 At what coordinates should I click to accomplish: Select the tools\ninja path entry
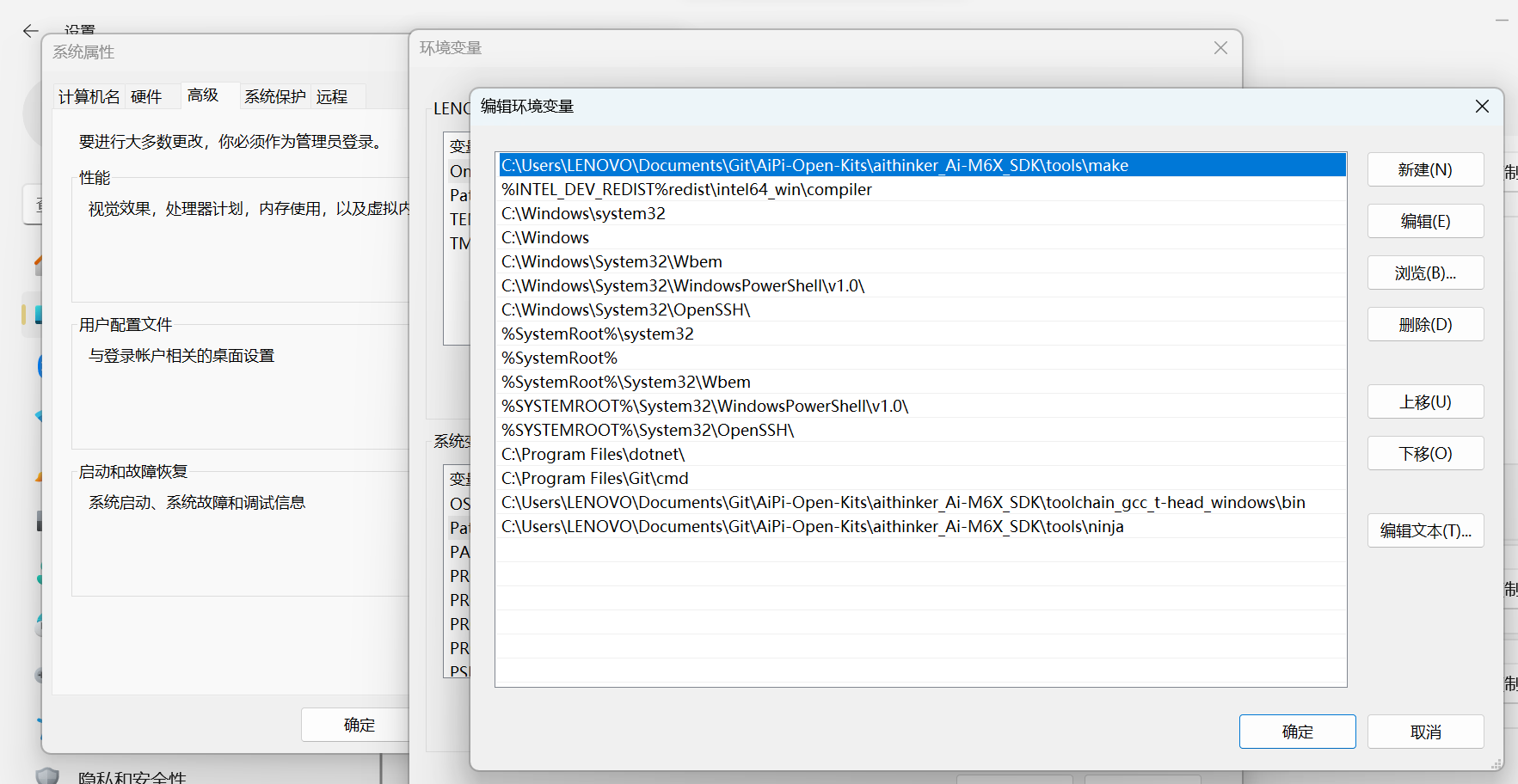pyautogui.click(x=921, y=526)
